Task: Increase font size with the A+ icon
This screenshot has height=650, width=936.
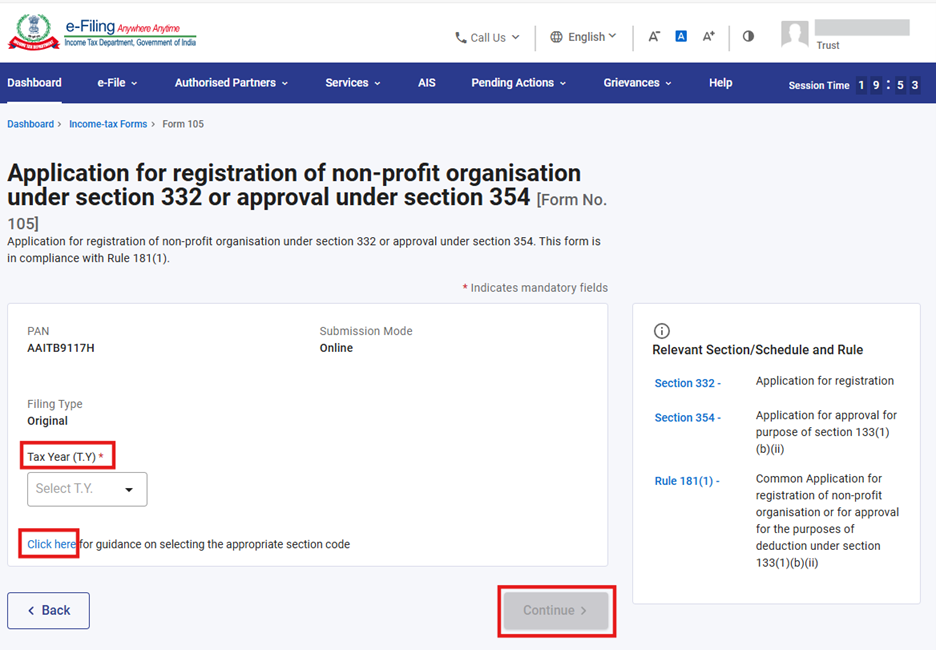Action: 708,36
